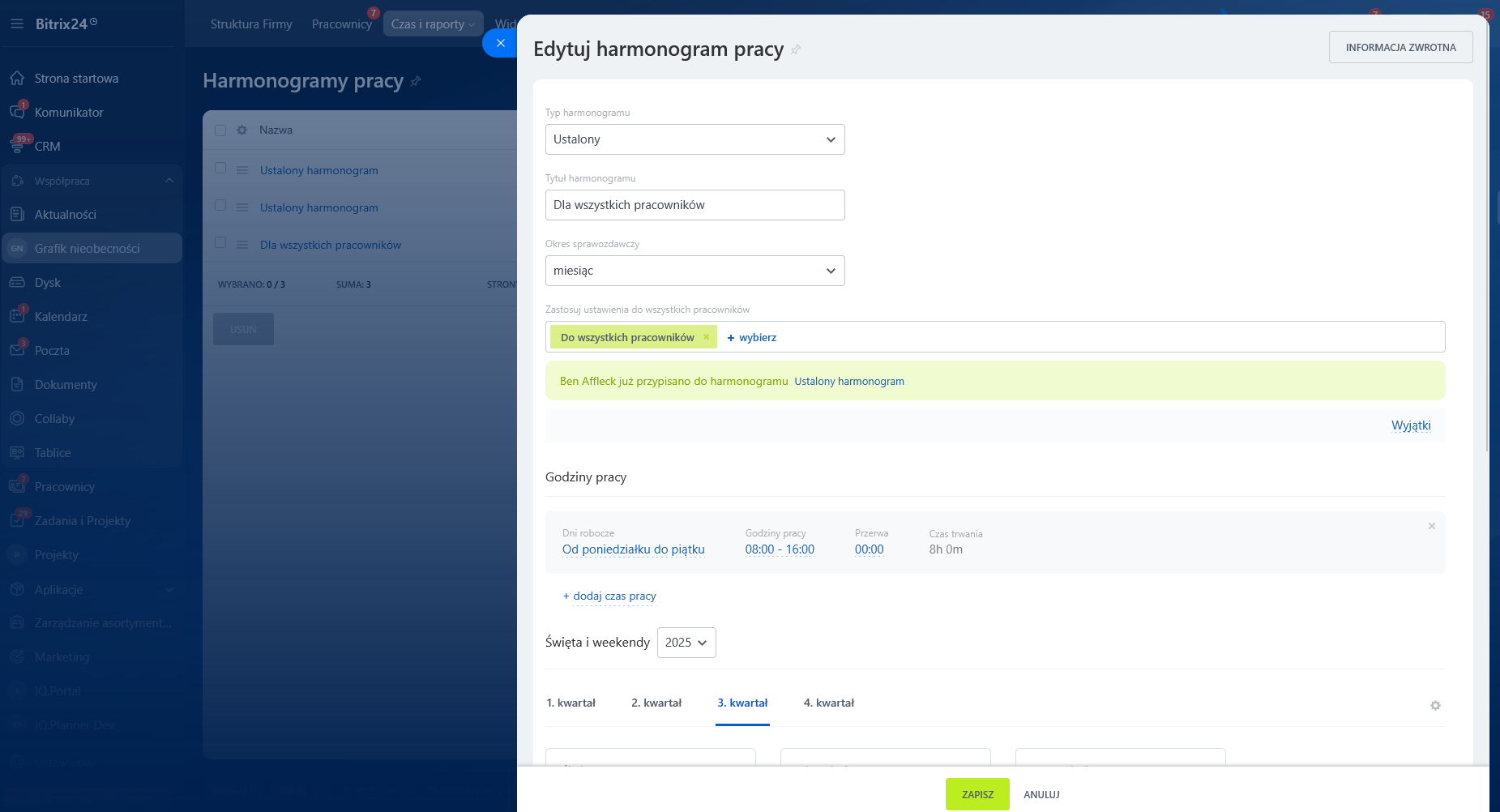Switch to the 4. kwartał tab
This screenshot has width=1500, height=812.
tap(828, 703)
